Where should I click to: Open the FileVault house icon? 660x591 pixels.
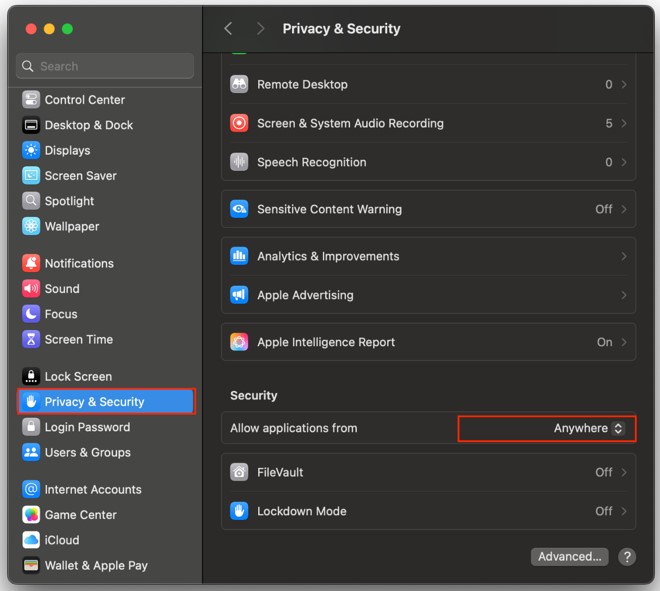point(239,472)
